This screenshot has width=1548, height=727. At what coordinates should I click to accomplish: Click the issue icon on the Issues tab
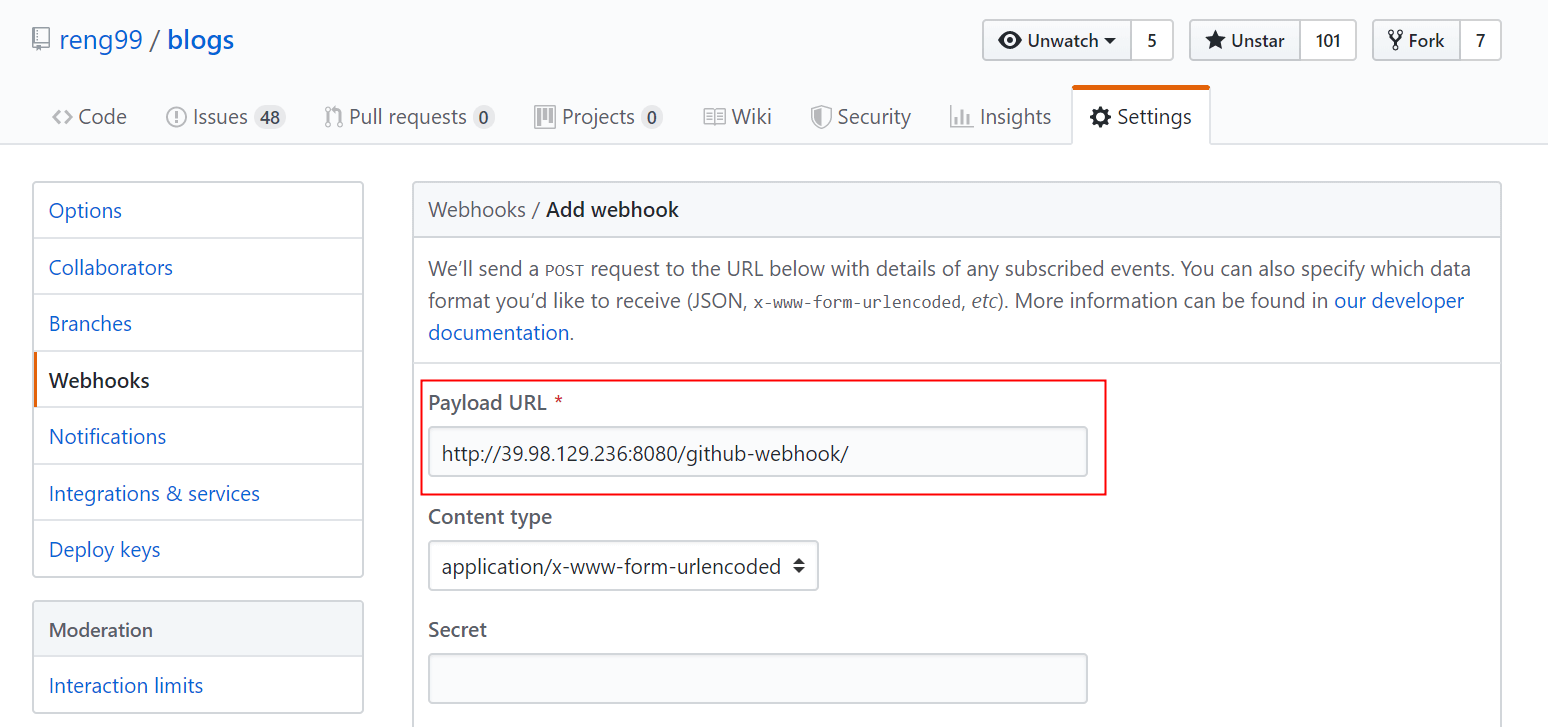coord(176,117)
